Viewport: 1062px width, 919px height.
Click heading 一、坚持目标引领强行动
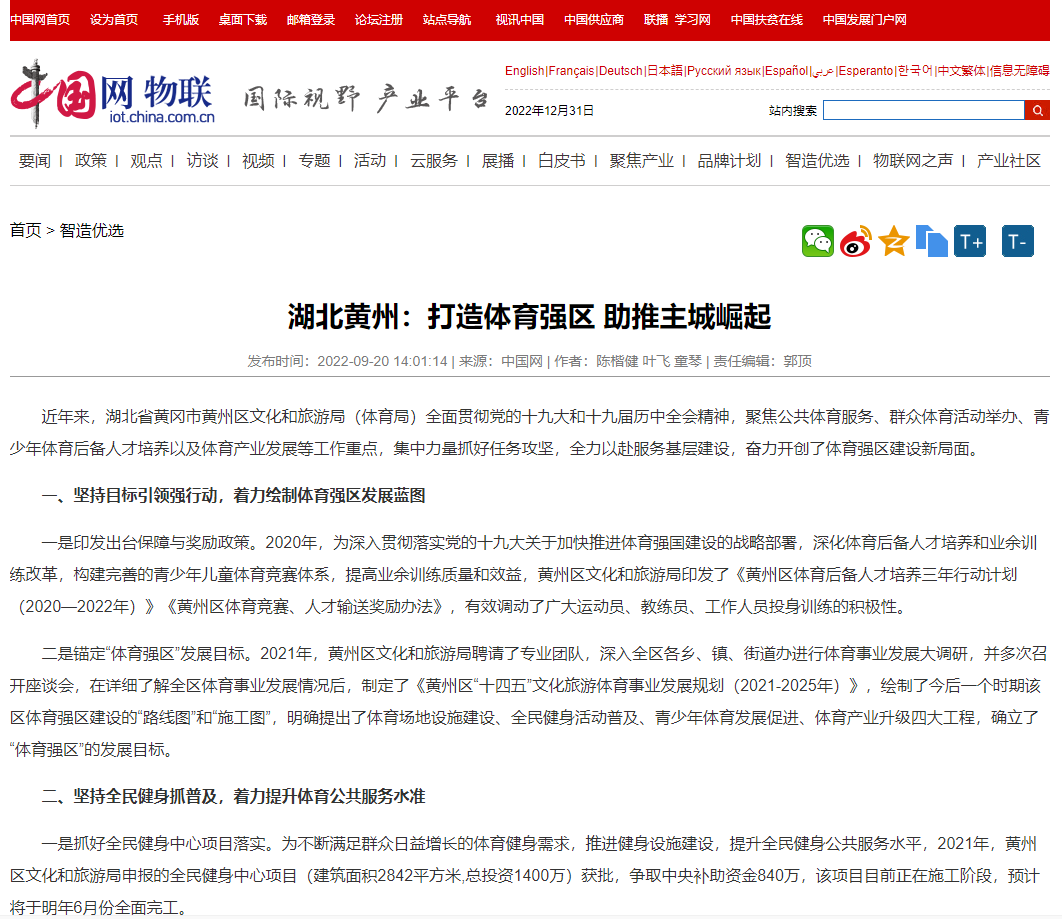pyautogui.click(x=234, y=495)
